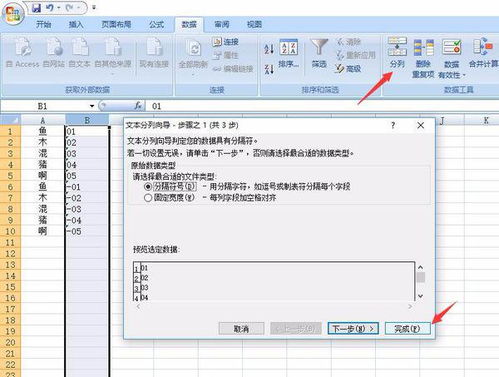Open Connections (连接) button
Screen dimensions: 499x377
coord(225,42)
